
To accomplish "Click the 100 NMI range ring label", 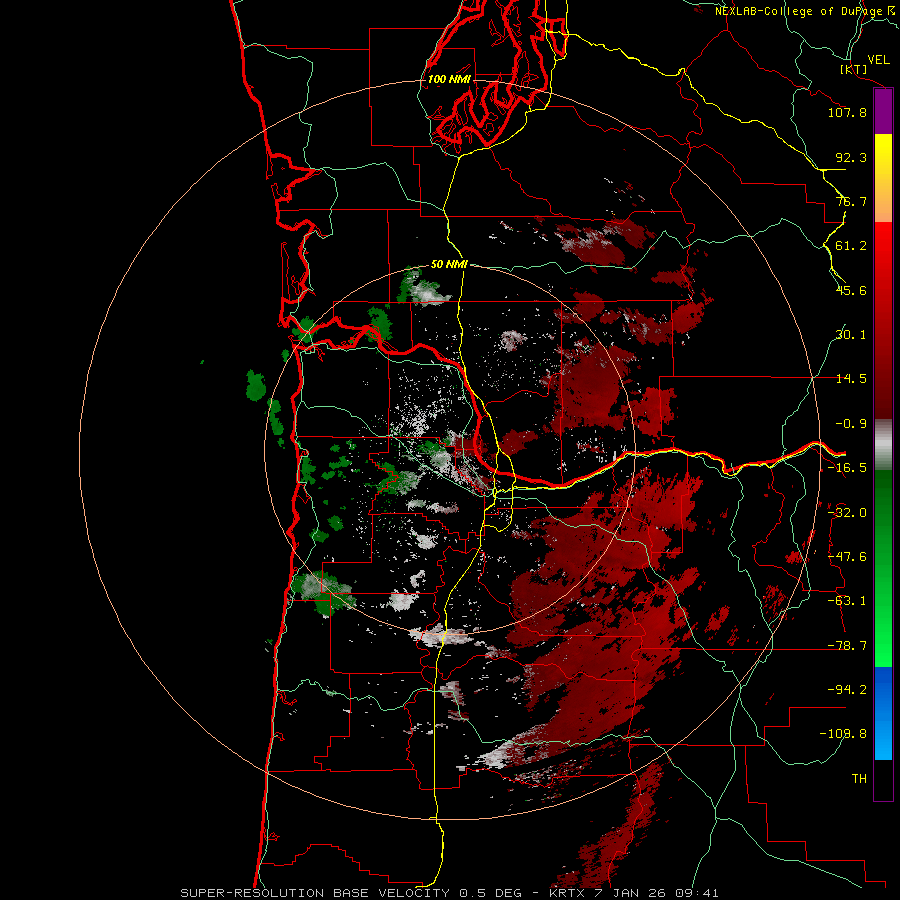I will (x=449, y=79).
